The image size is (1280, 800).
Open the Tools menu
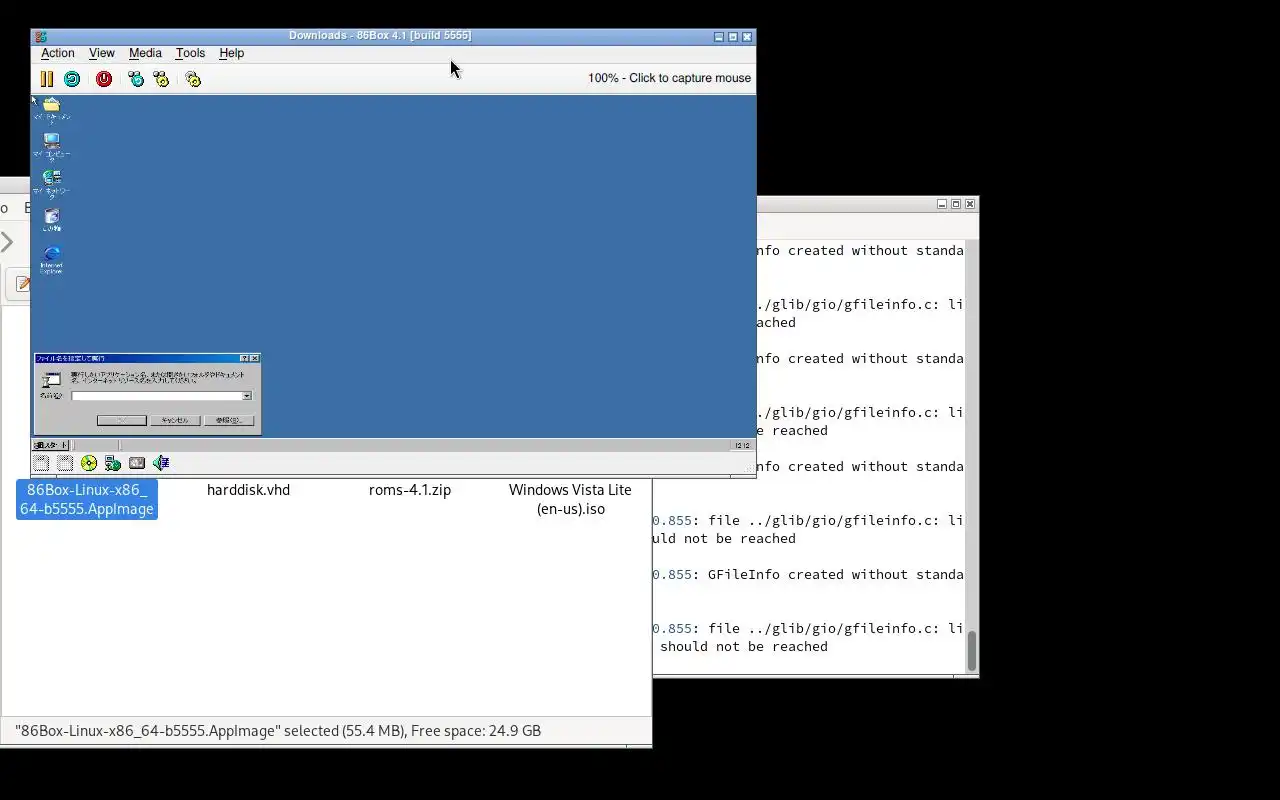[190, 53]
